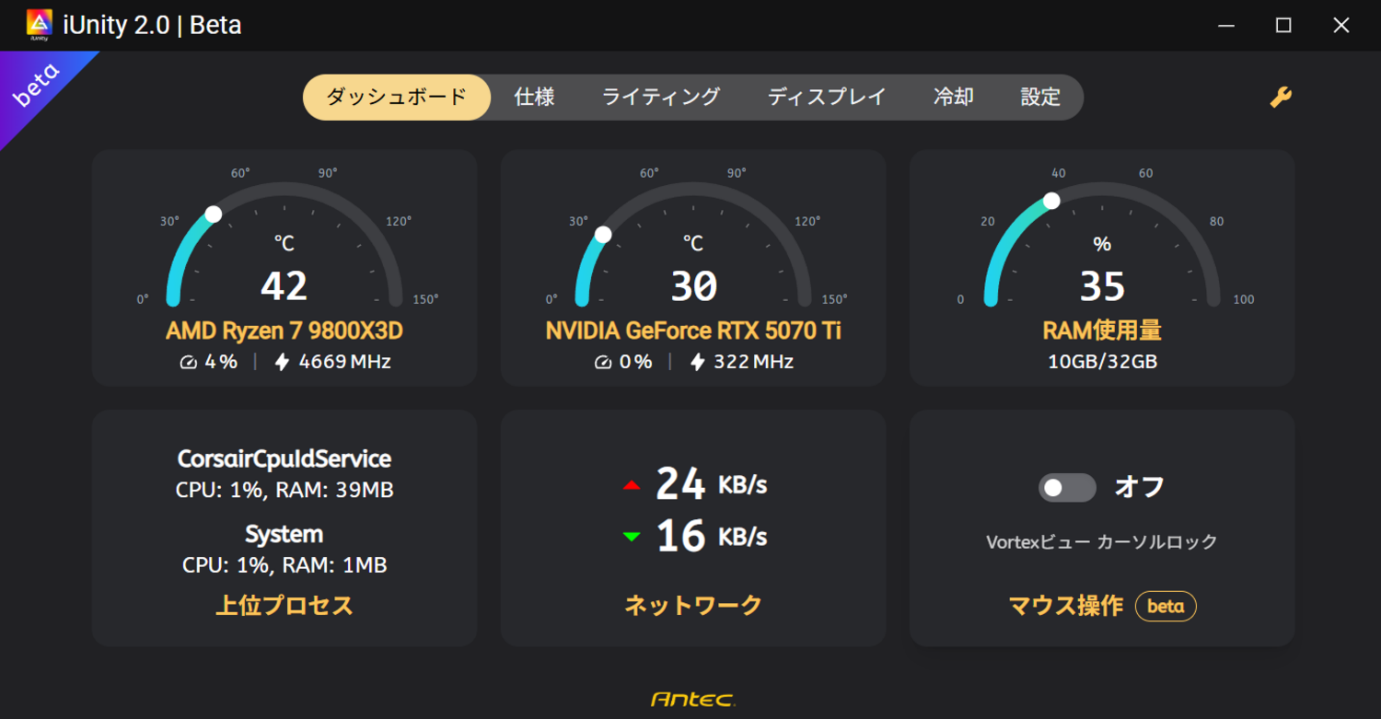Click the GPU load gauge icon beside 0%

point(602,362)
